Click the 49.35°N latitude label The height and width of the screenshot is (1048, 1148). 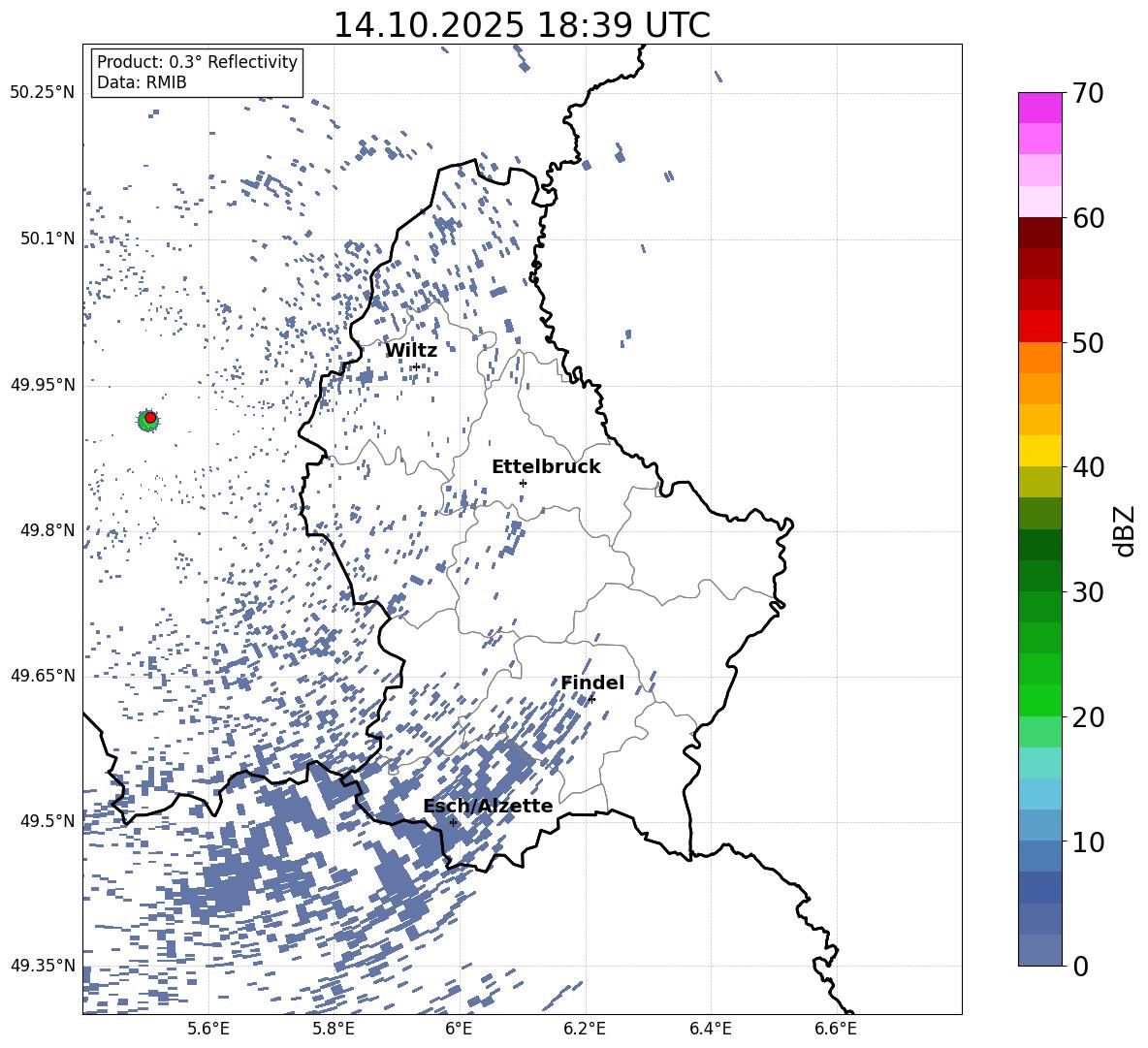pyautogui.click(x=43, y=966)
